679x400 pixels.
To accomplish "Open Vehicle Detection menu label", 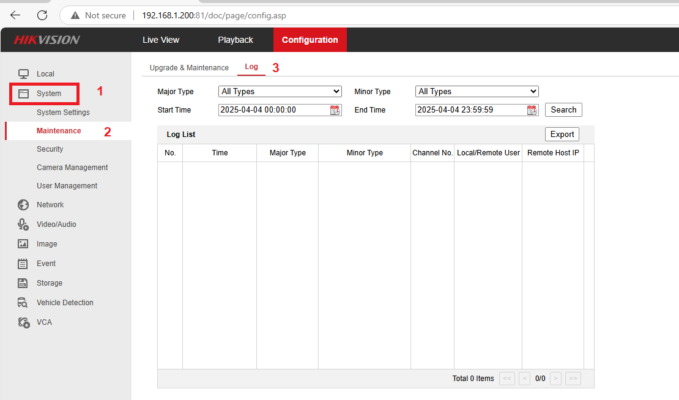I will coord(65,303).
